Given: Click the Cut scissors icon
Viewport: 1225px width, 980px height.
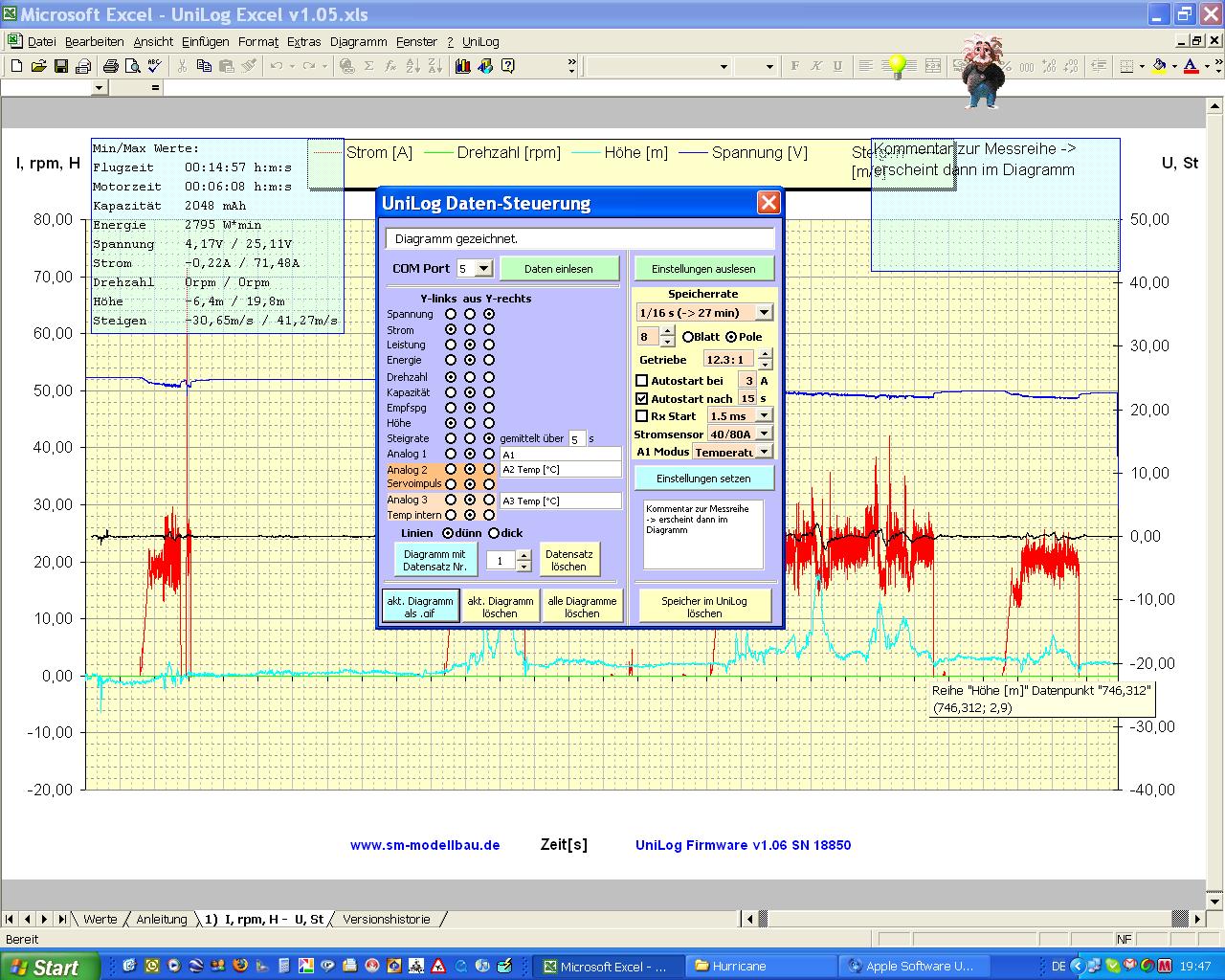Looking at the screenshot, I should [182, 66].
